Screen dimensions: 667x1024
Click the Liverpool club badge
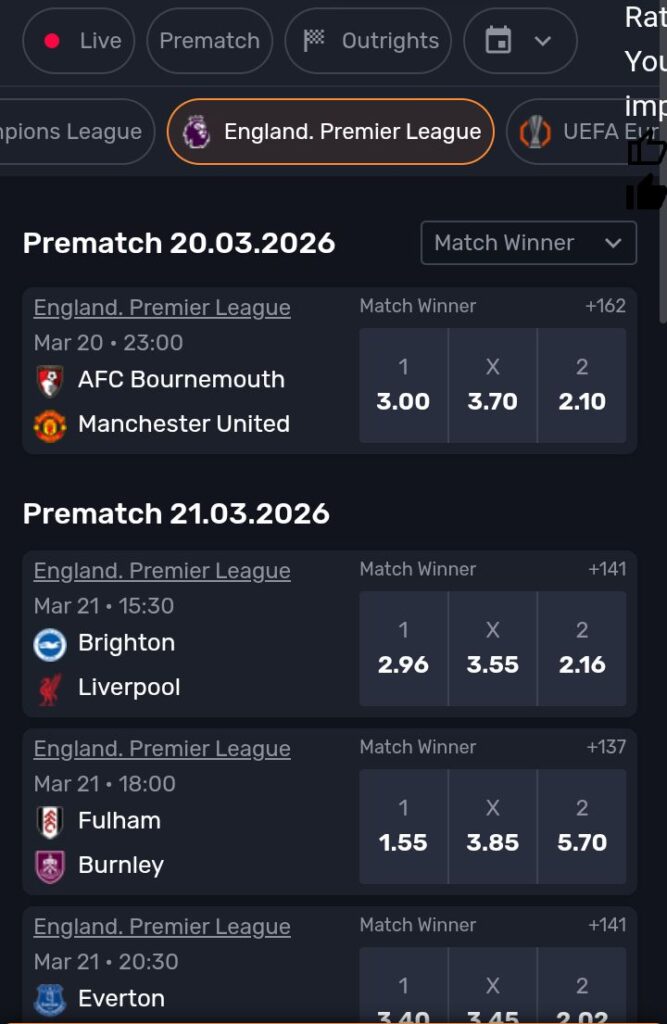pos(49,688)
